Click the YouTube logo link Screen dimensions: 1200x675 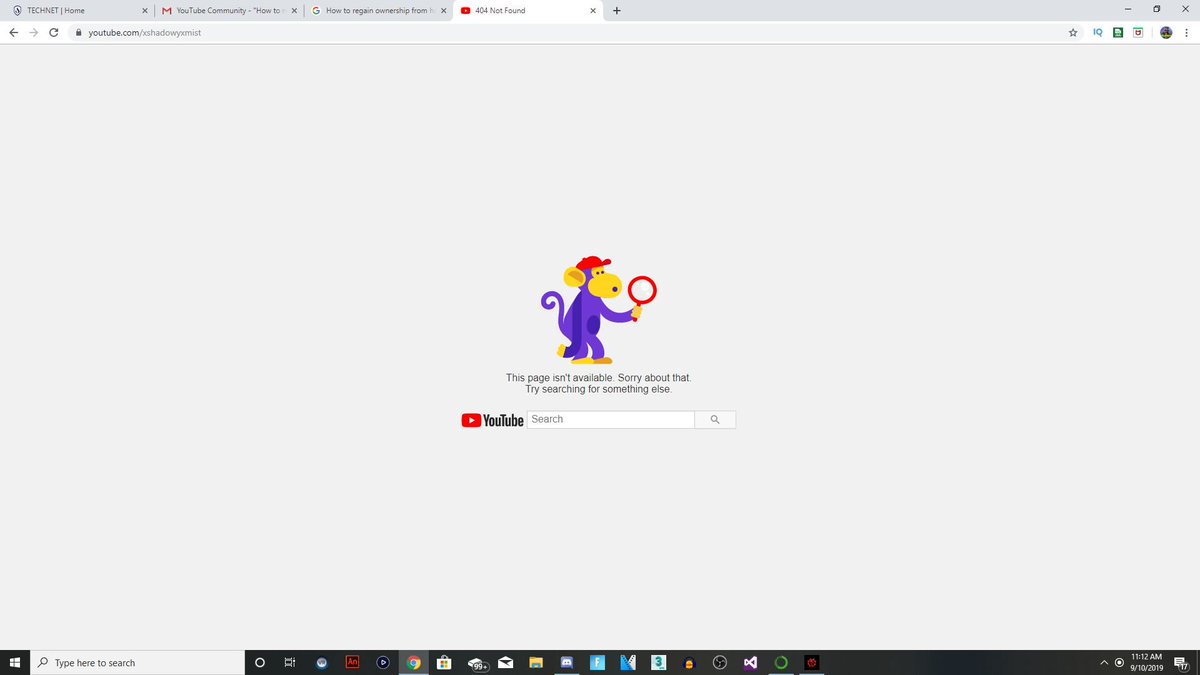[x=492, y=420]
